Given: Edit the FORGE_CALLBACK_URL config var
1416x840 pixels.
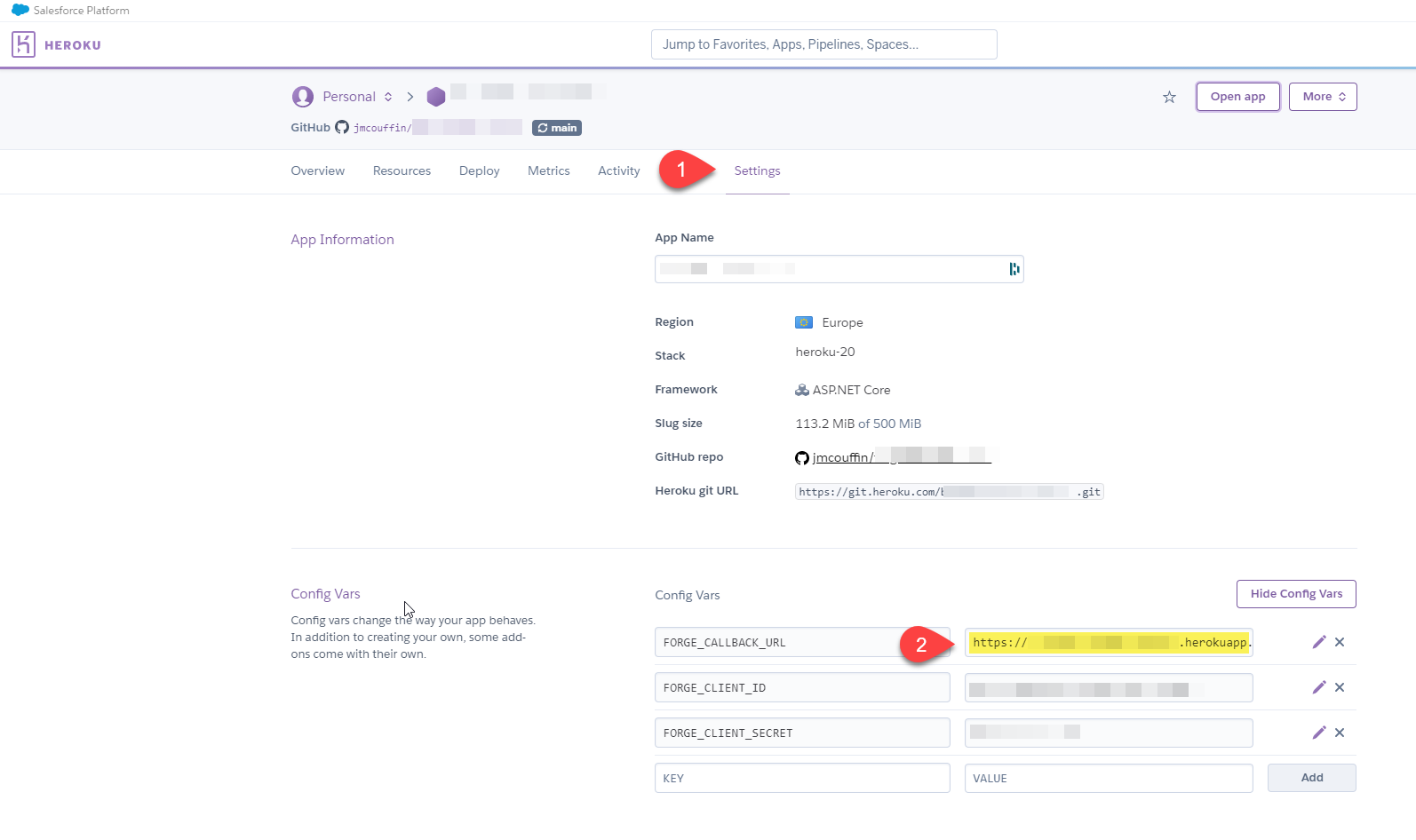Looking at the screenshot, I should pos(1319,642).
